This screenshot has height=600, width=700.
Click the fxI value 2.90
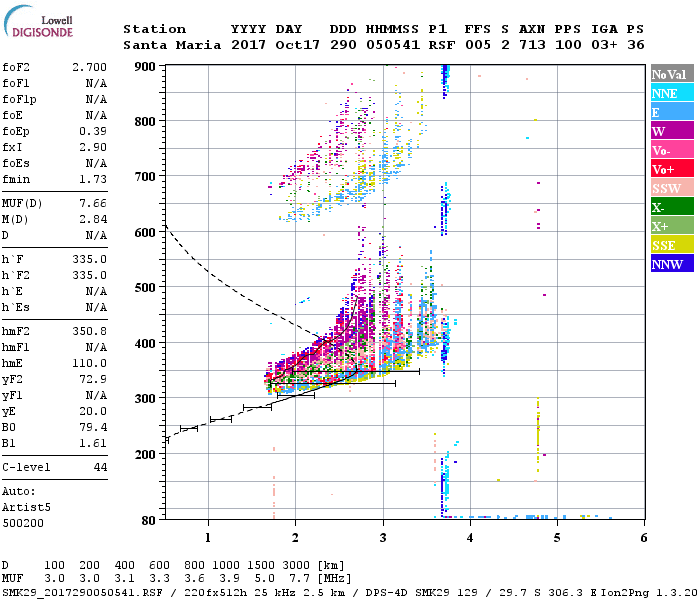coord(93,147)
